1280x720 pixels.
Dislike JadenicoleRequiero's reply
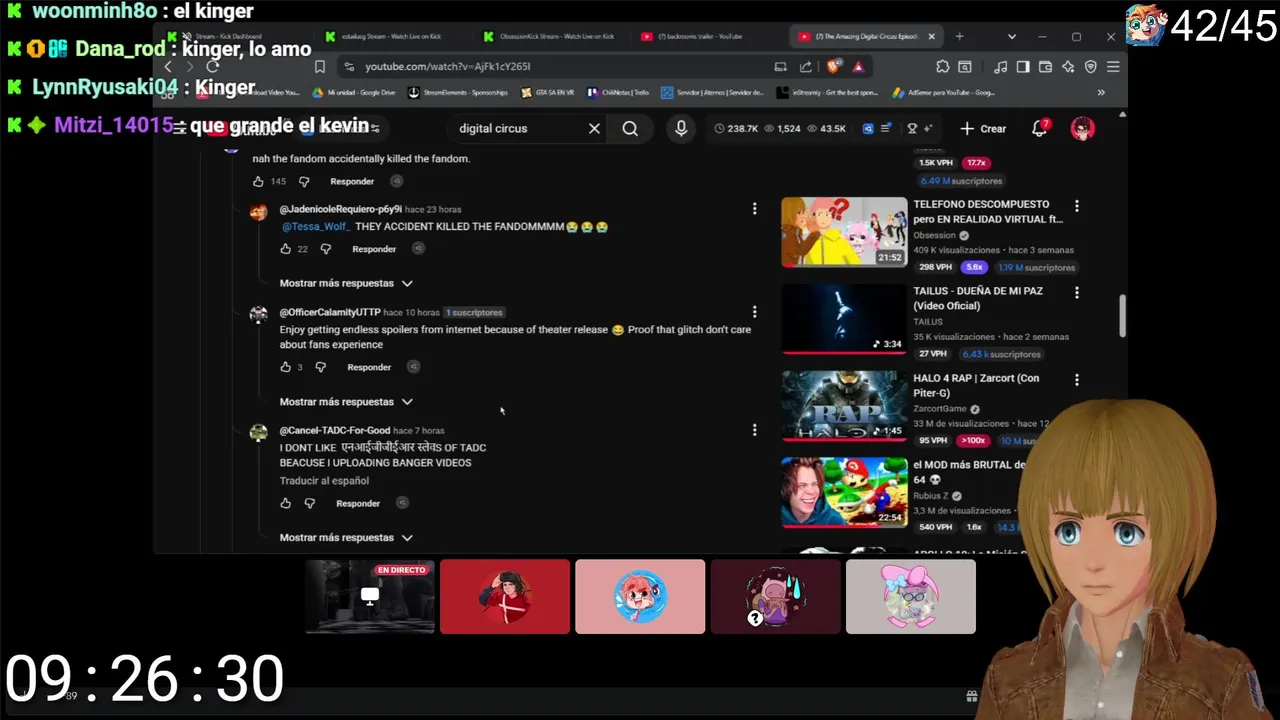[325, 249]
